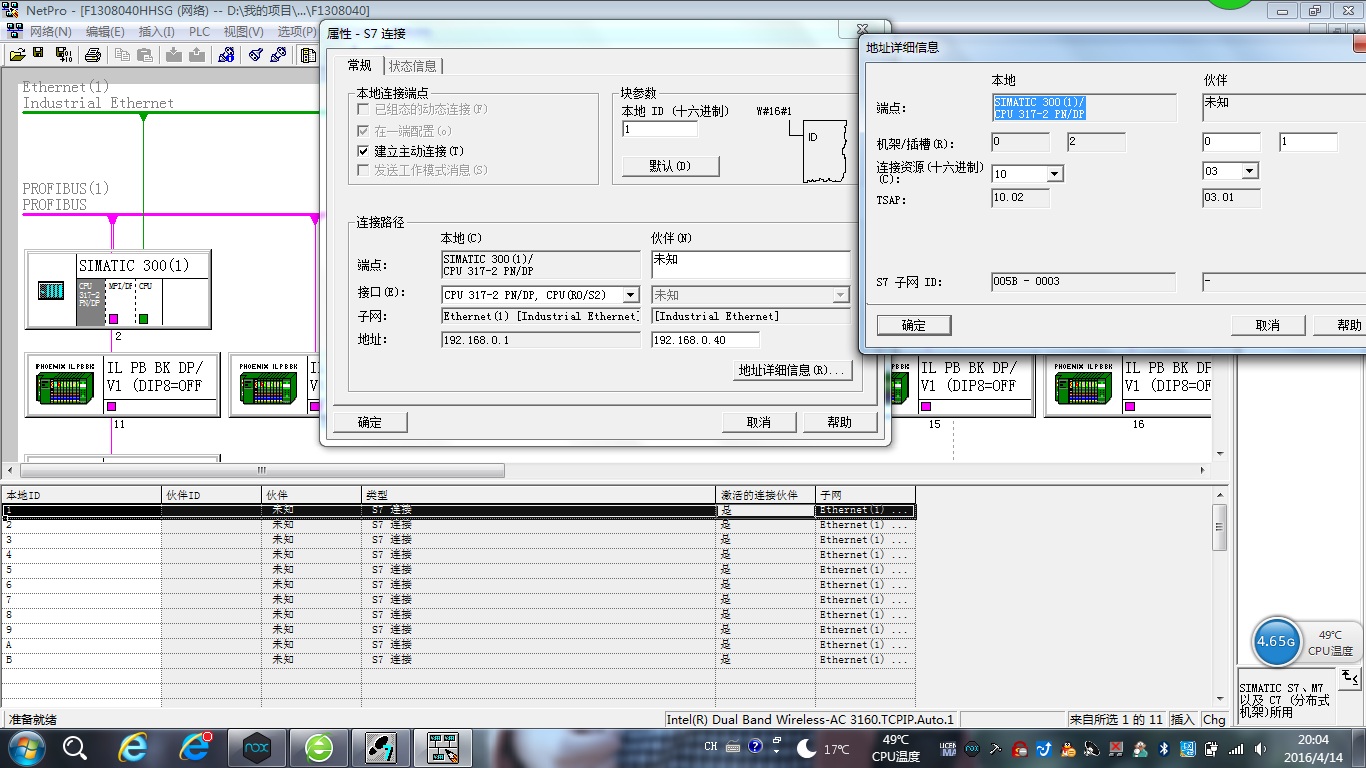Toggle the '发送工作模式消息' checkbox

(364, 170)
